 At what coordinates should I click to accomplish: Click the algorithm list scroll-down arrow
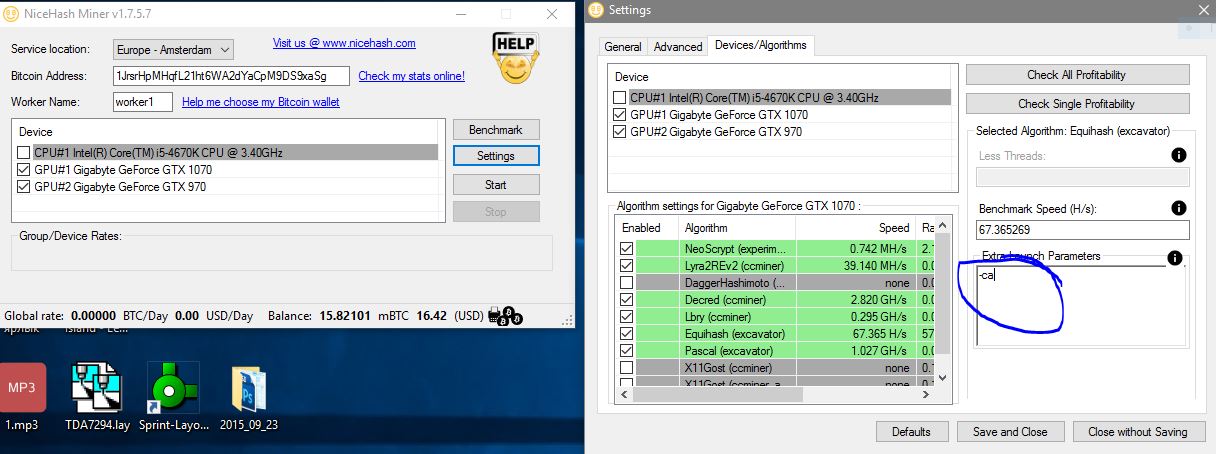943,380
